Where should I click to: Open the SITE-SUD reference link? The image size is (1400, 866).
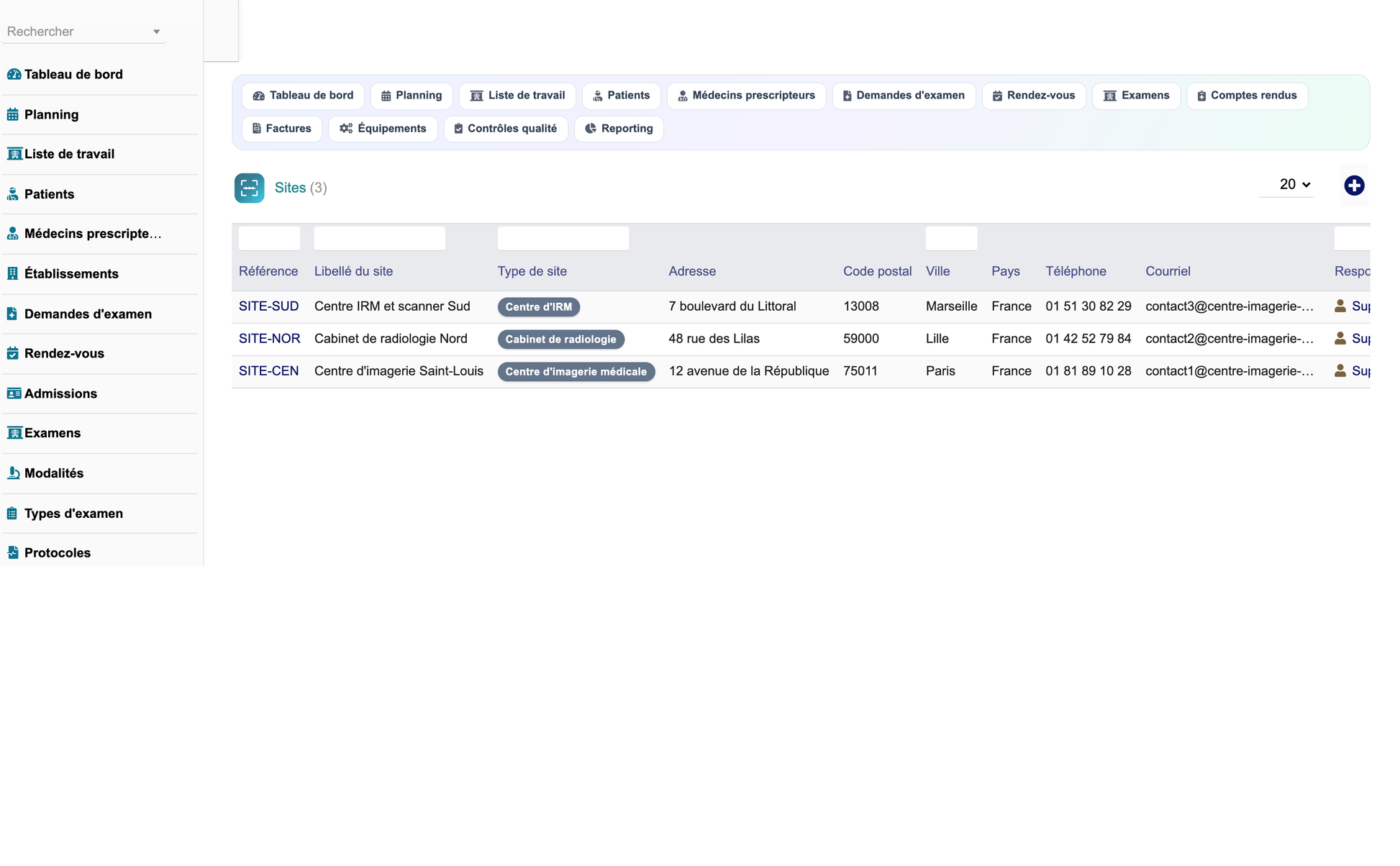(x=268, y=306)
